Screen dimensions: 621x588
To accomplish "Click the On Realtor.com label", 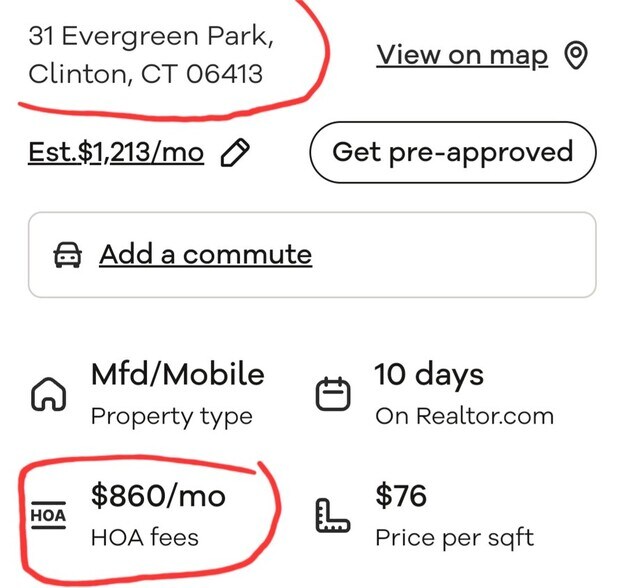I will 464,417.
